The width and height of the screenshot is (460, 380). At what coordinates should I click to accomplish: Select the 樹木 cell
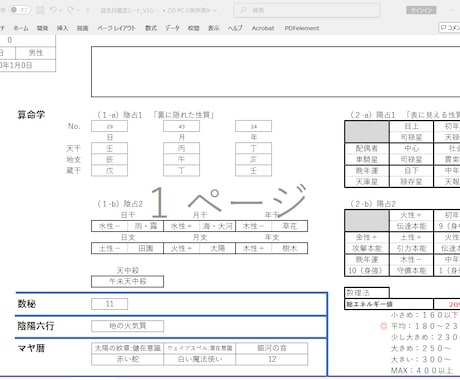tap(290, 248)
